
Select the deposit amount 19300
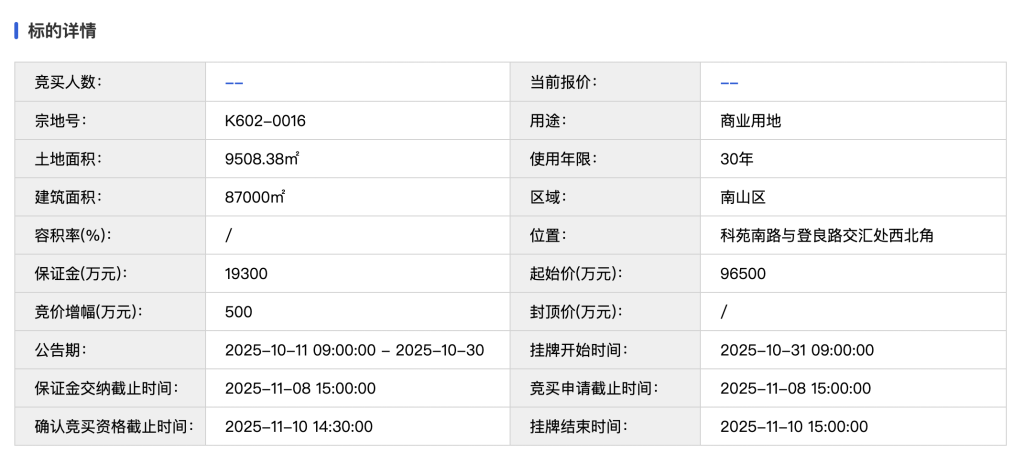(246, 273)
